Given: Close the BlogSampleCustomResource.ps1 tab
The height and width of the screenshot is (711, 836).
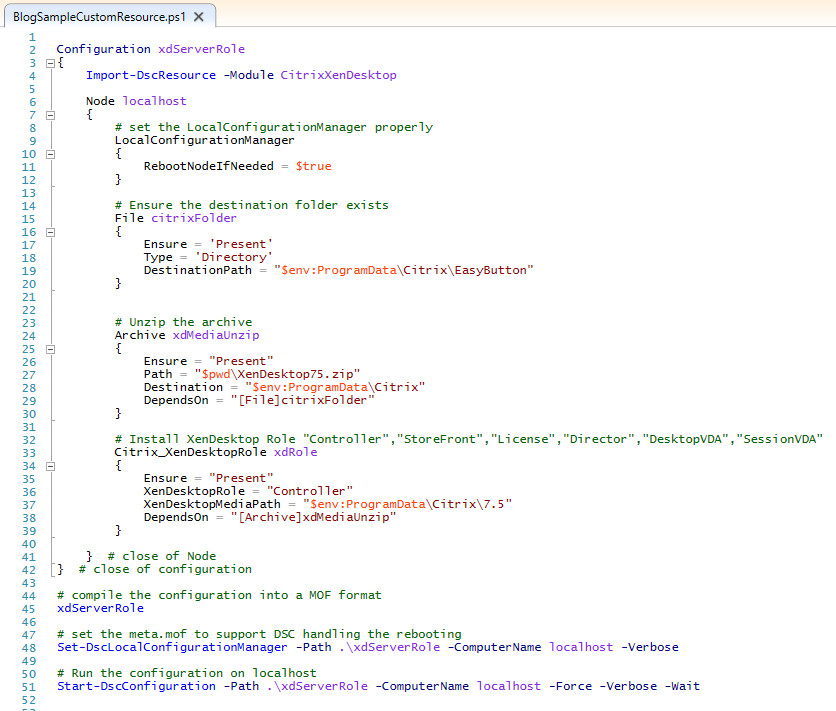Looking at the screenshot, I should pyautogui.click(x=199, y=17).
